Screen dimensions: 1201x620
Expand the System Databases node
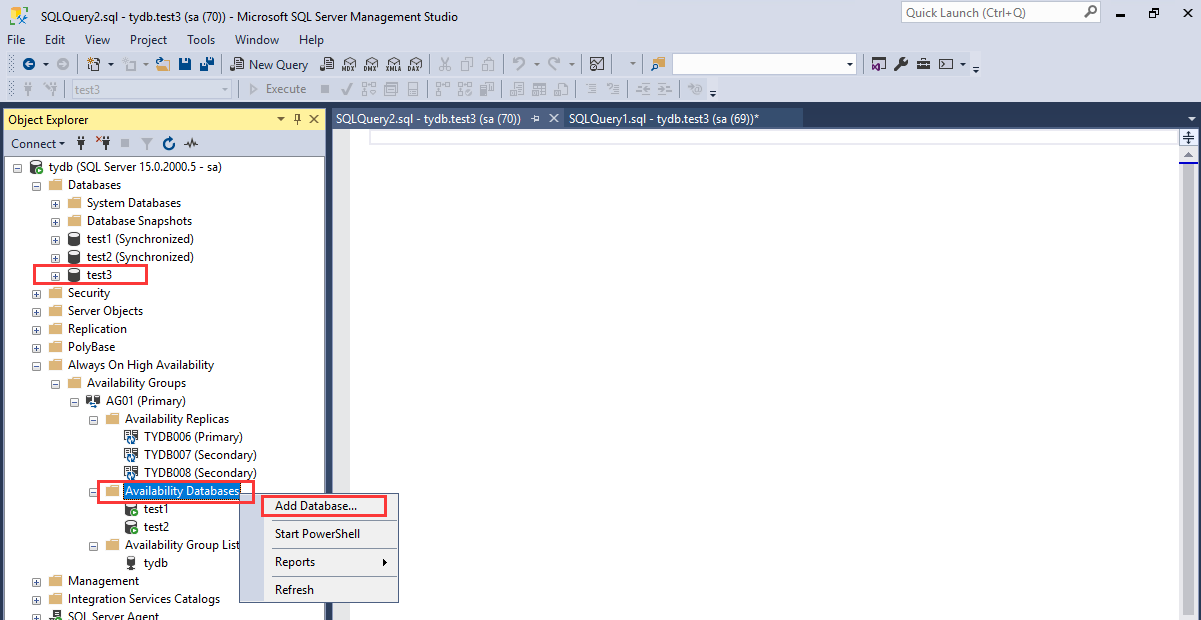pos(56,203)
